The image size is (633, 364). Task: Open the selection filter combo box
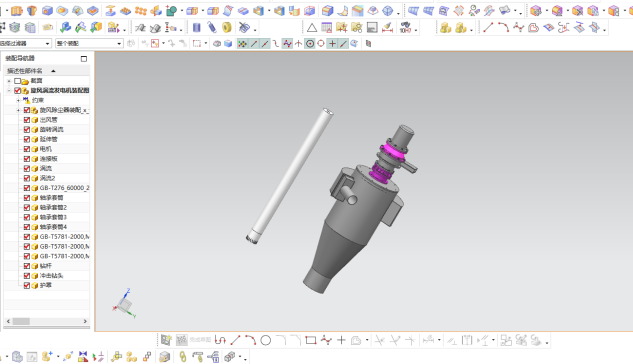pos(25,43)
